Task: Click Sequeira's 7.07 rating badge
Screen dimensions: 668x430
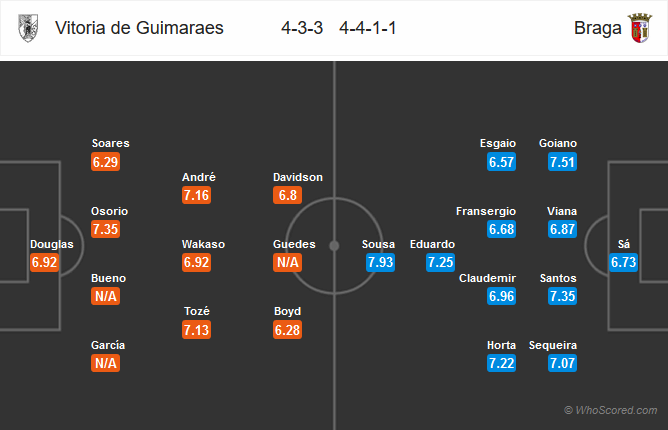Action: (x=562, y=363)
